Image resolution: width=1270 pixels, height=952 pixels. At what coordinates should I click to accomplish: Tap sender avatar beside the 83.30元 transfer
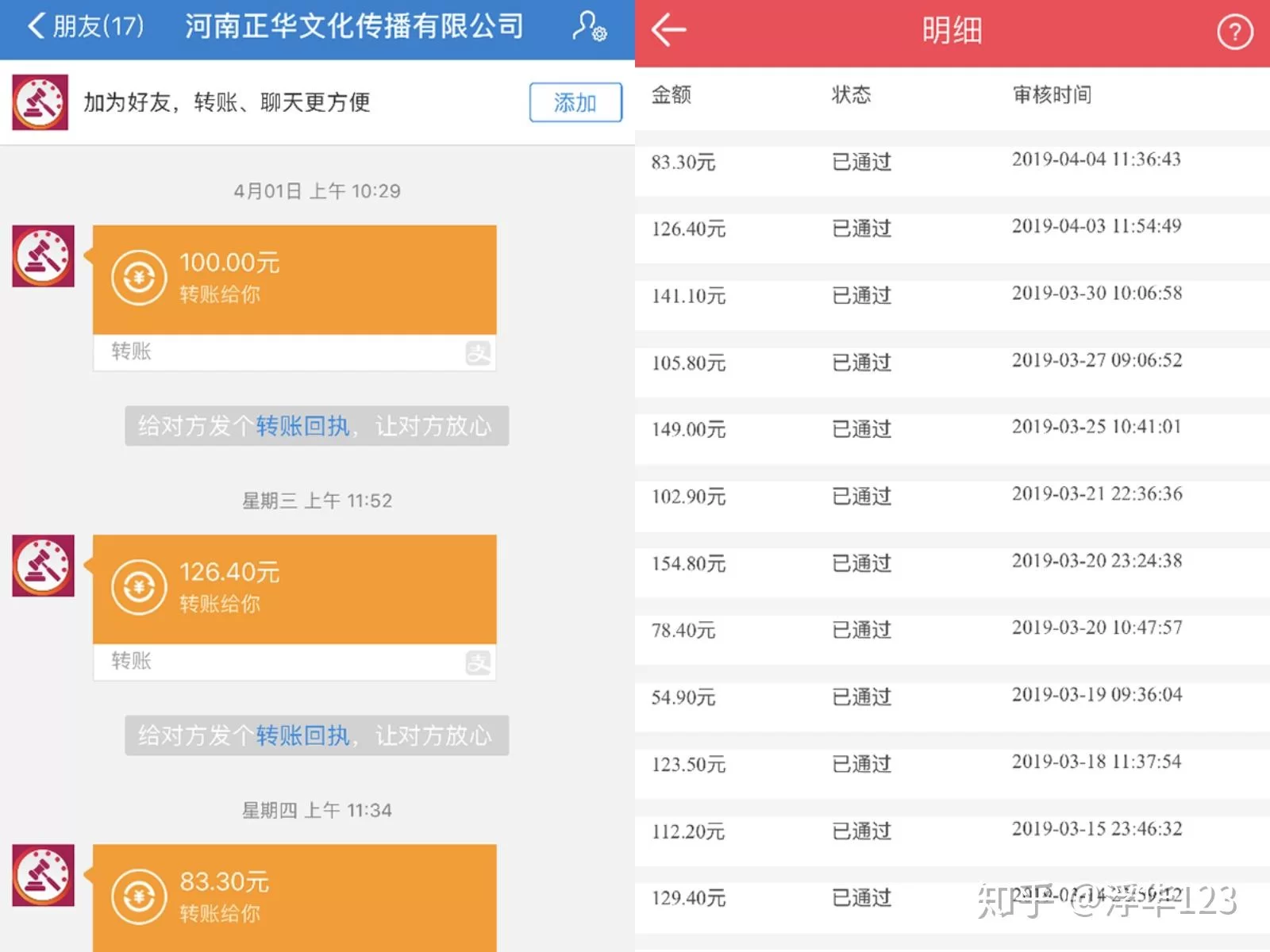[x=44, y=875]
